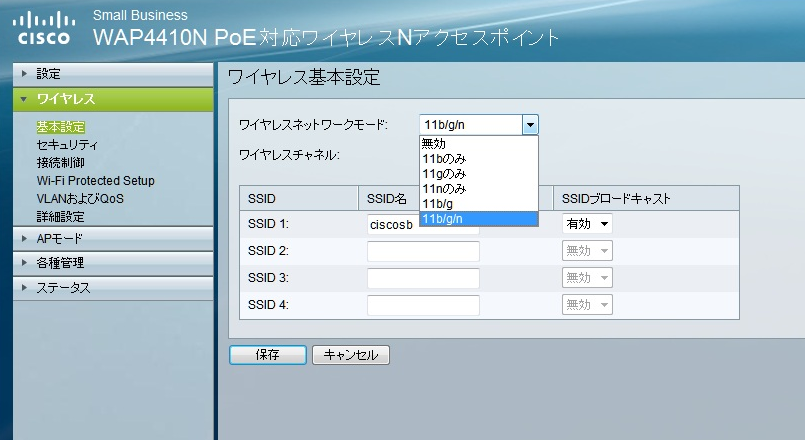805x440 pixels.
Task: Click the ワイヤレスネットワークモード label
Action: pyautogui.click(x=313, y=125)
